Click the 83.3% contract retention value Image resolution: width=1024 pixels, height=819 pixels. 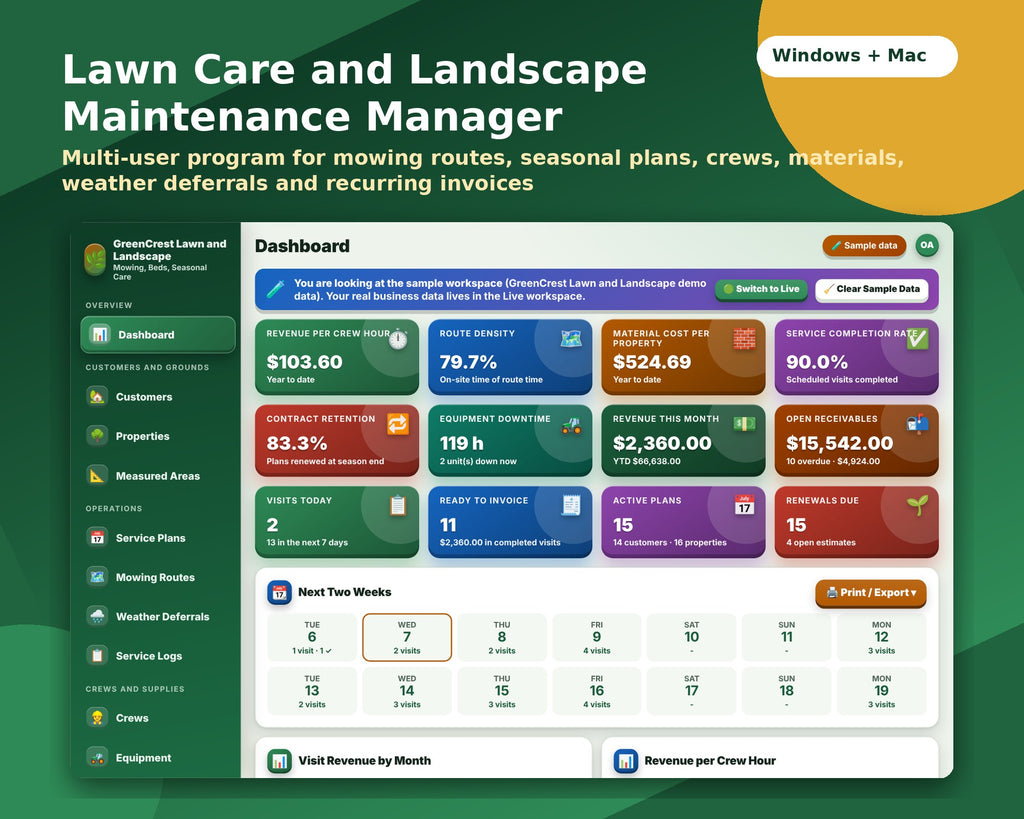click(296, 443)
